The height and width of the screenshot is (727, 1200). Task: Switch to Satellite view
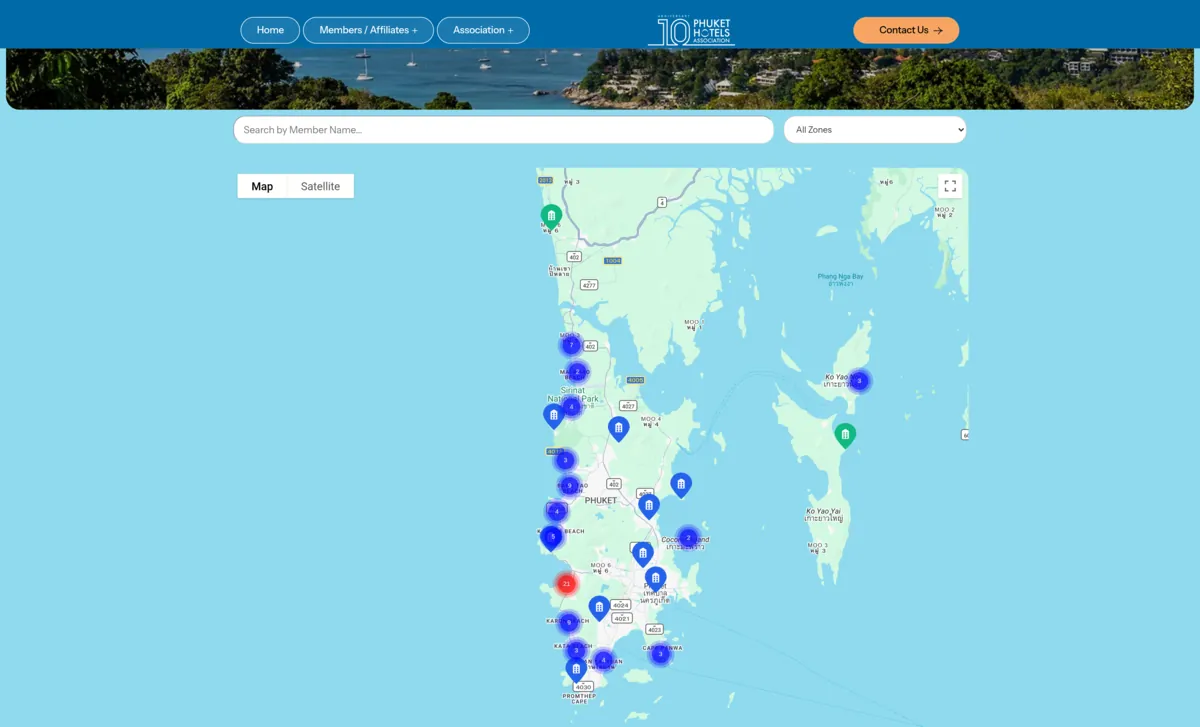320,186
